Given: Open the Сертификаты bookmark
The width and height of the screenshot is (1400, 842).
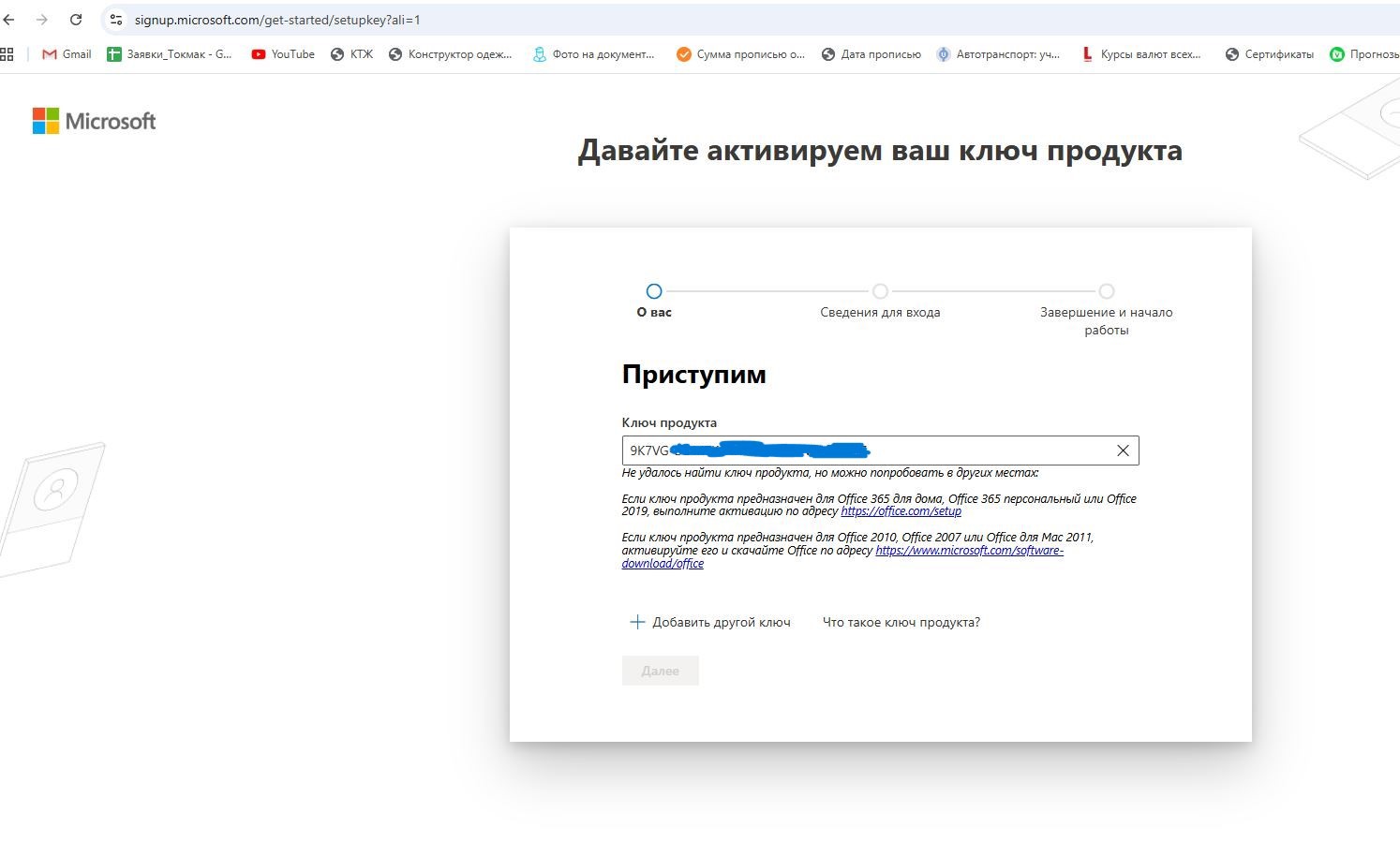Looking at the screenshot, I should pyautogui.click(x=1270, y=54).
